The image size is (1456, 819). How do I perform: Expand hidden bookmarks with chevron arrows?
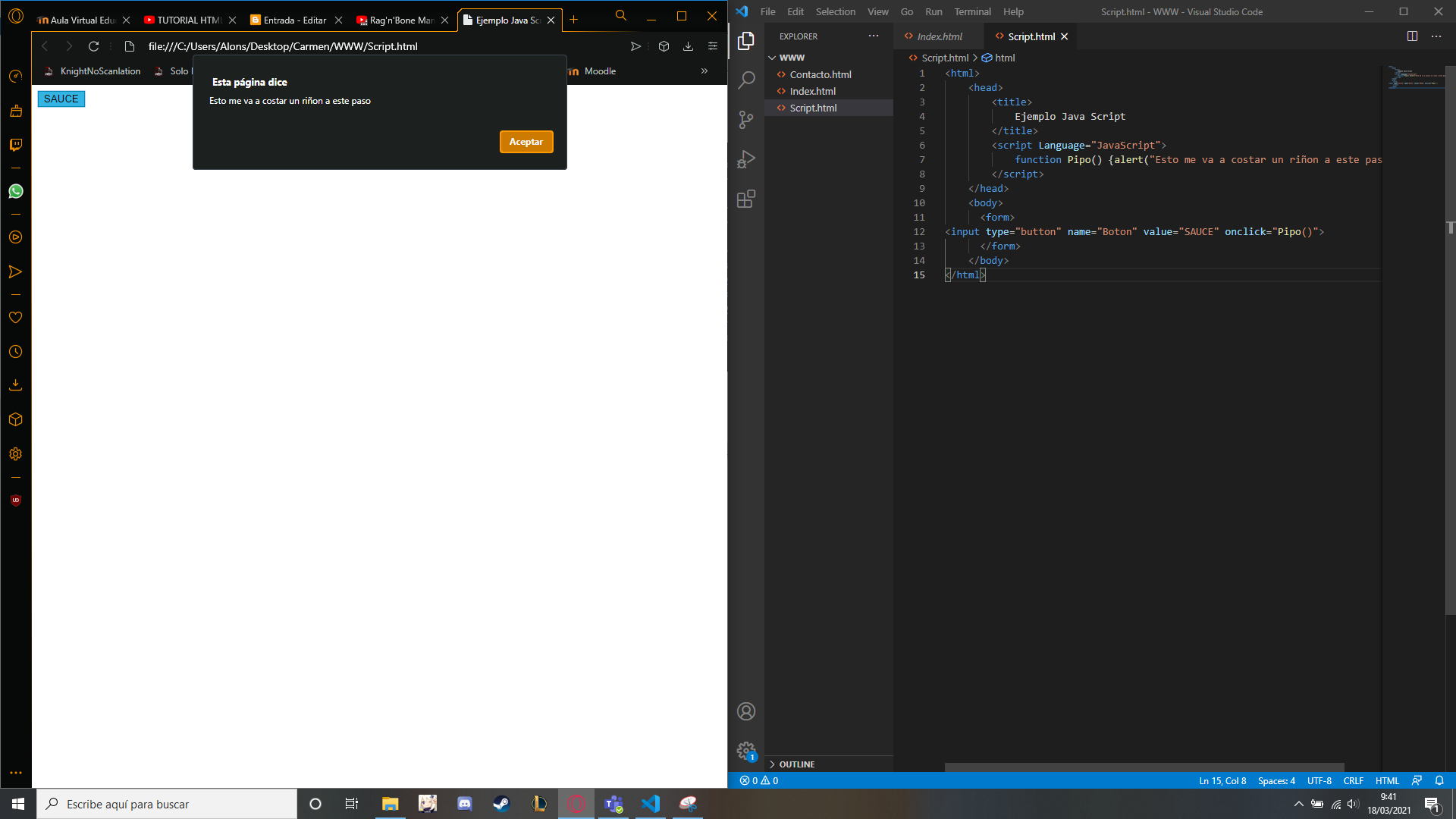click(704, 71)
